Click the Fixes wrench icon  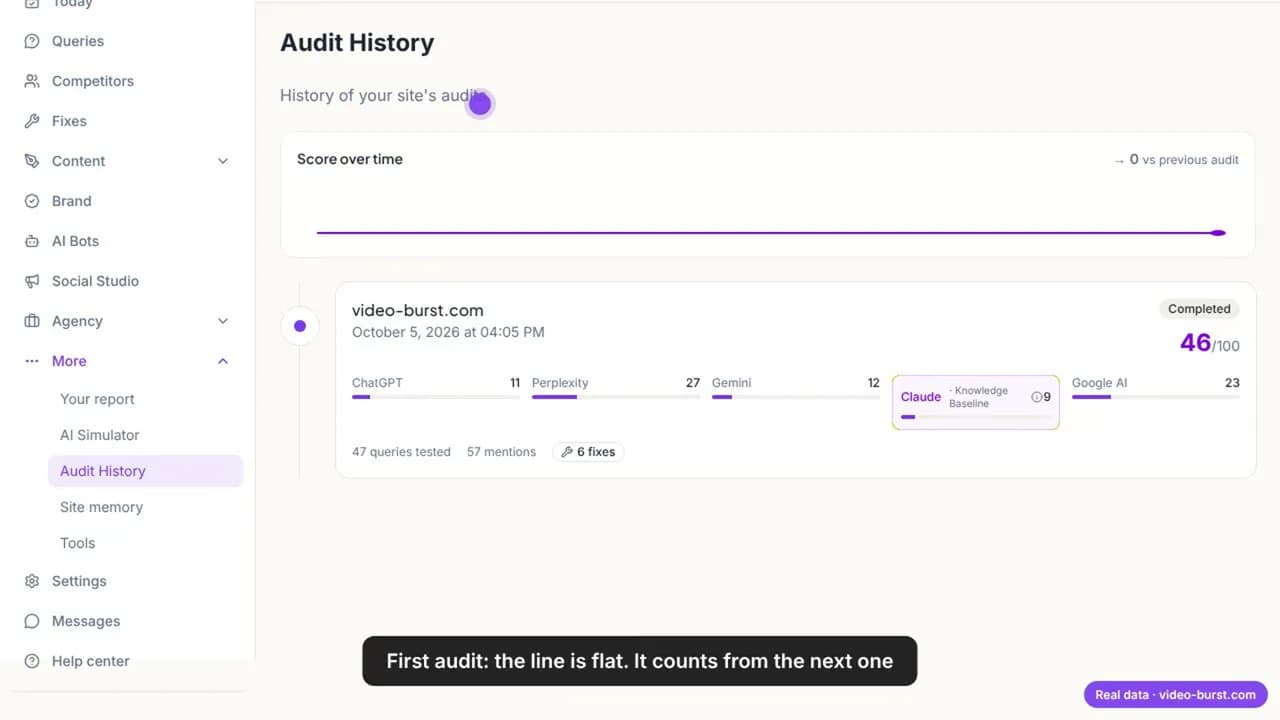(x=32, y=121)
